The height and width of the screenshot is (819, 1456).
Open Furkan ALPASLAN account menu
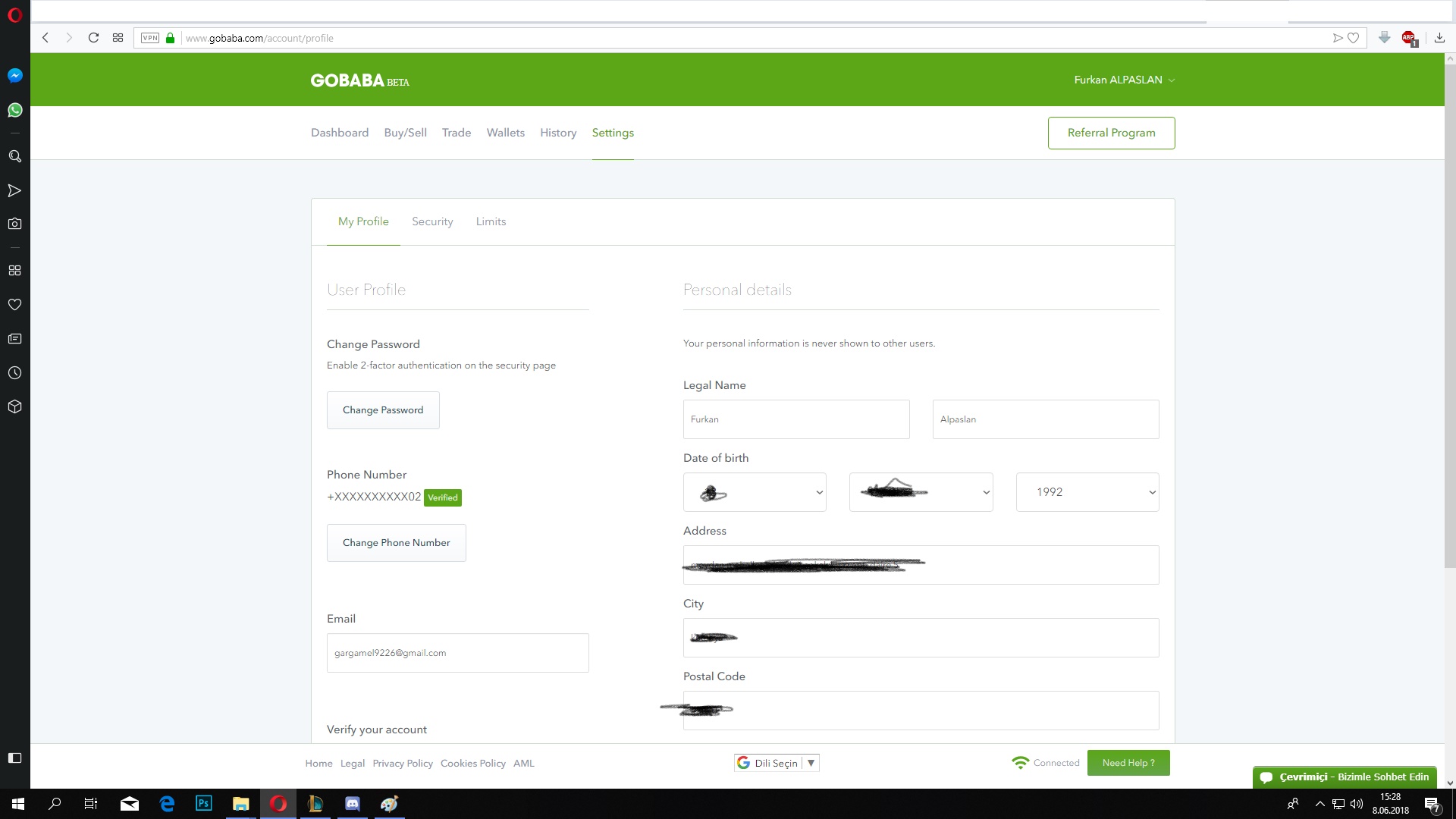click(x=1124, y=80)
